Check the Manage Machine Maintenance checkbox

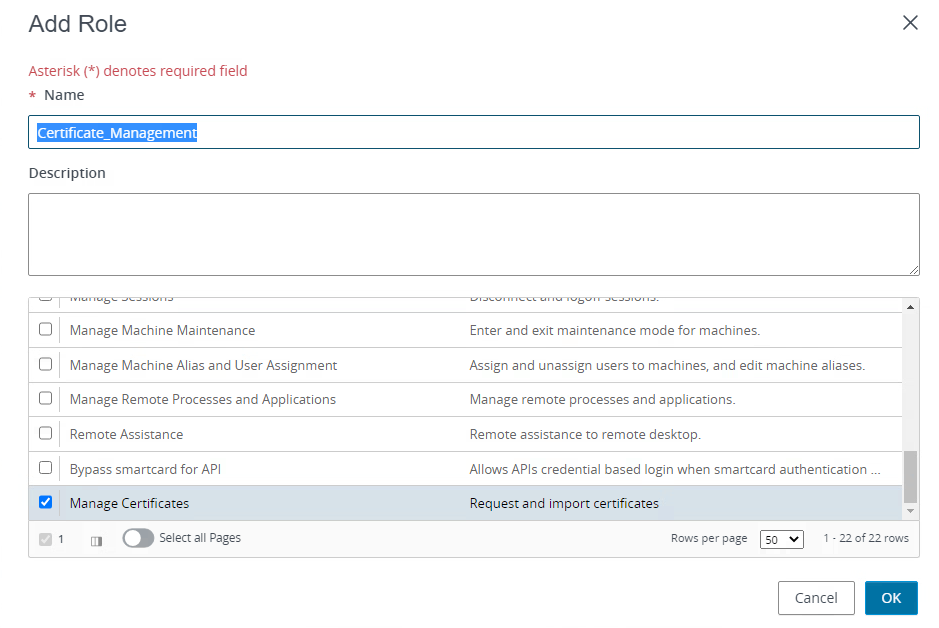pos(46,329)
